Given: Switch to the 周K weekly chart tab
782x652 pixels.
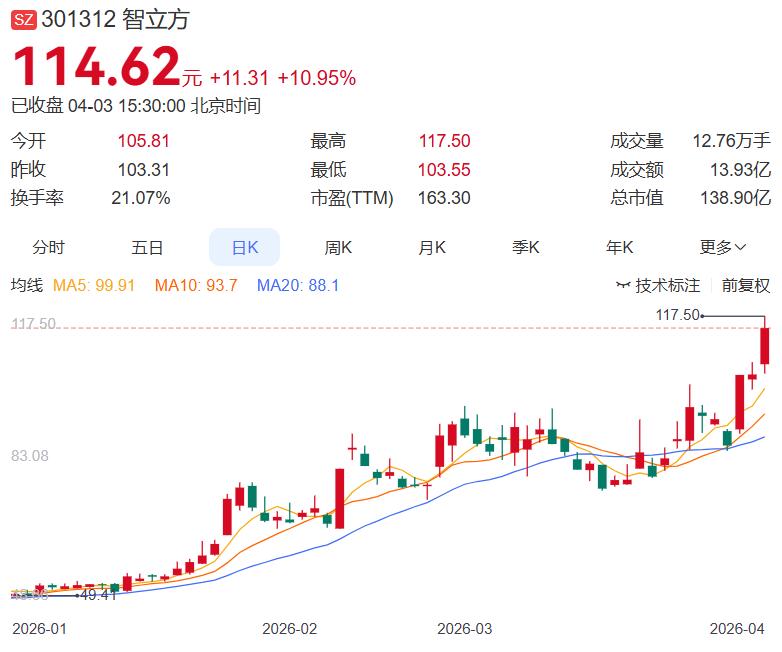Looking at the screenshot, I should click(338, 247).
